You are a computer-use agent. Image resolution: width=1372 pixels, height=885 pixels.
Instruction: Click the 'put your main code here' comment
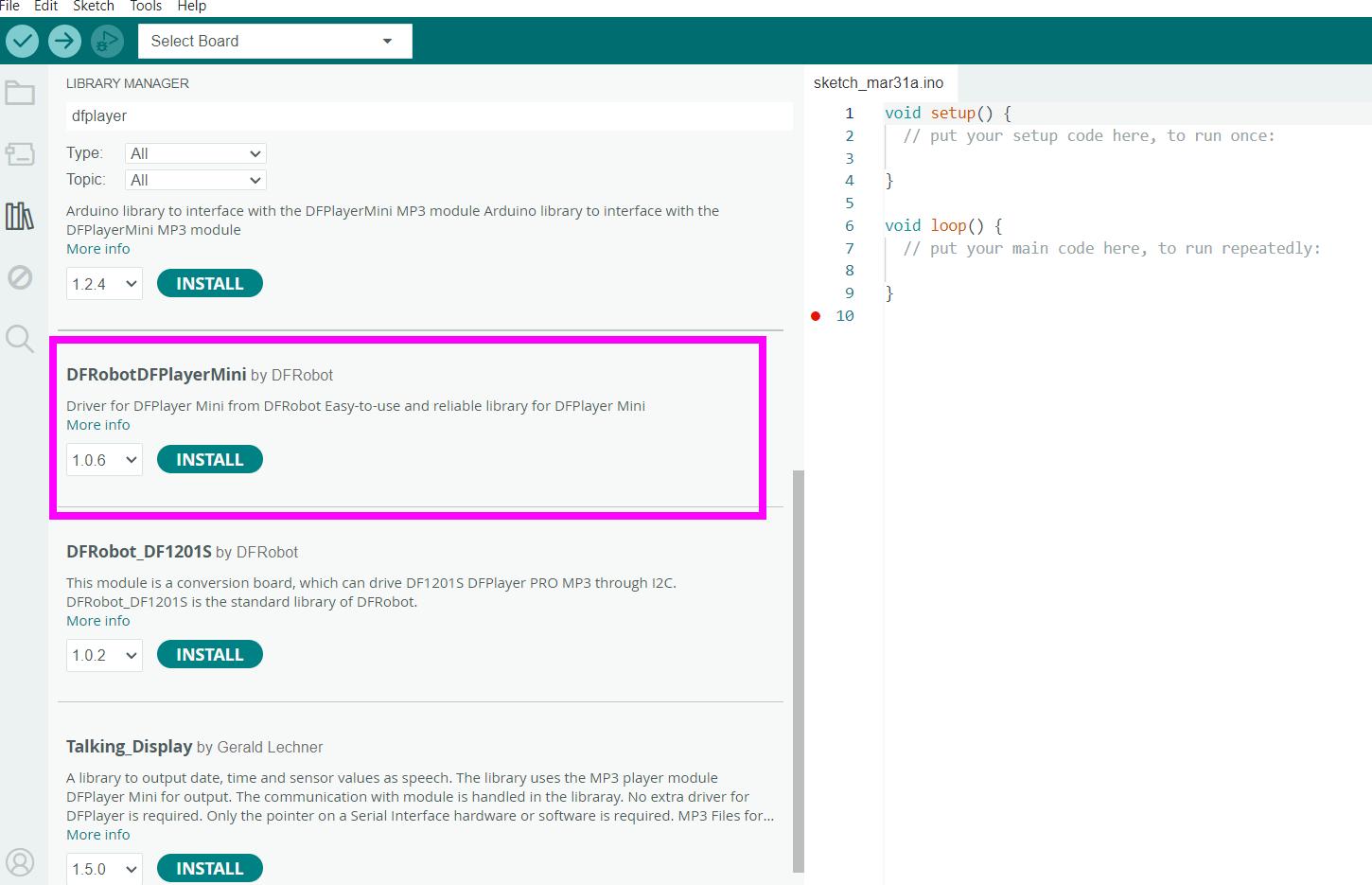coord(1112,248)
